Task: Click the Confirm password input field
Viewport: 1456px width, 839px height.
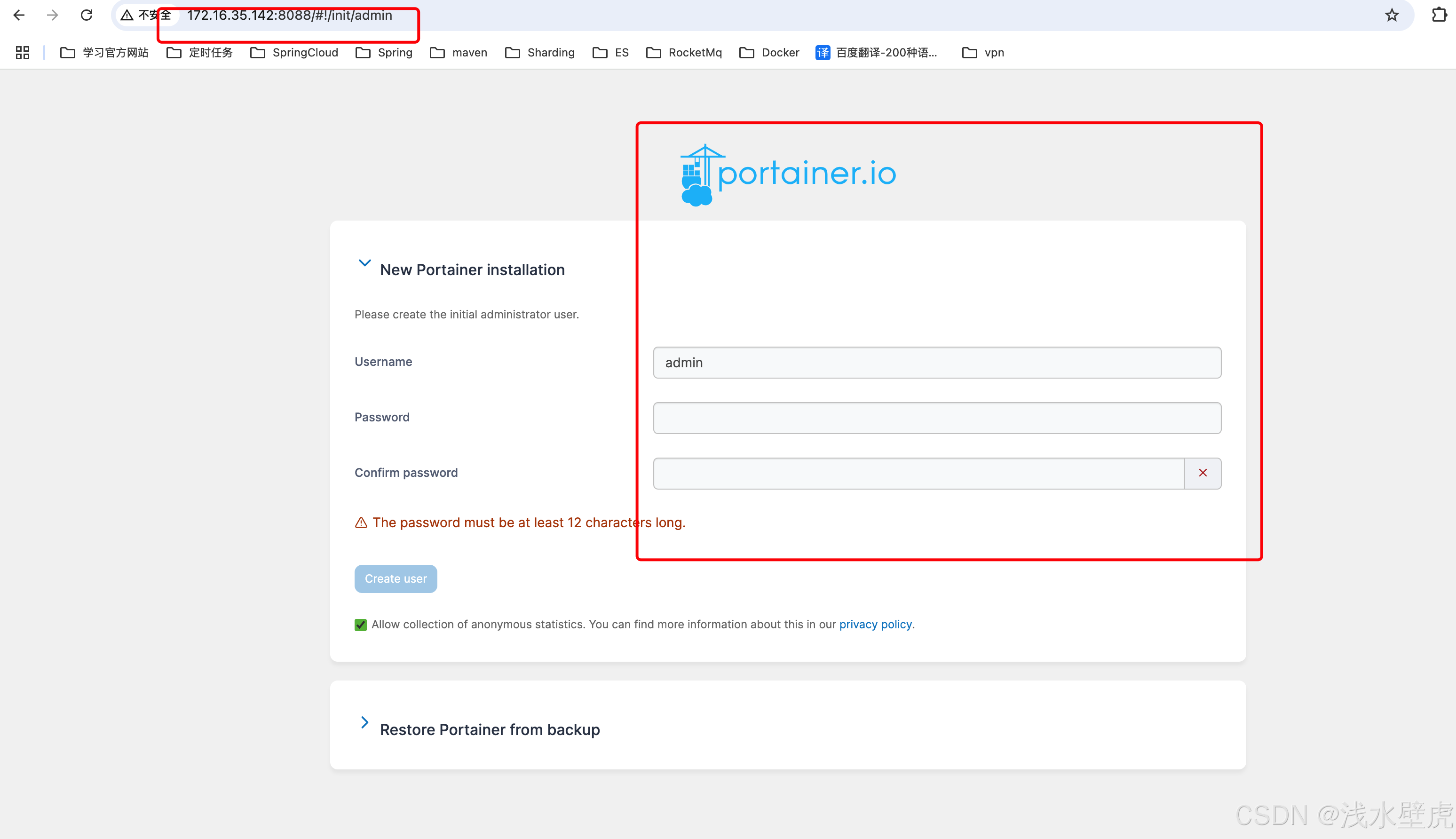Action: click(x=918, y=473)
